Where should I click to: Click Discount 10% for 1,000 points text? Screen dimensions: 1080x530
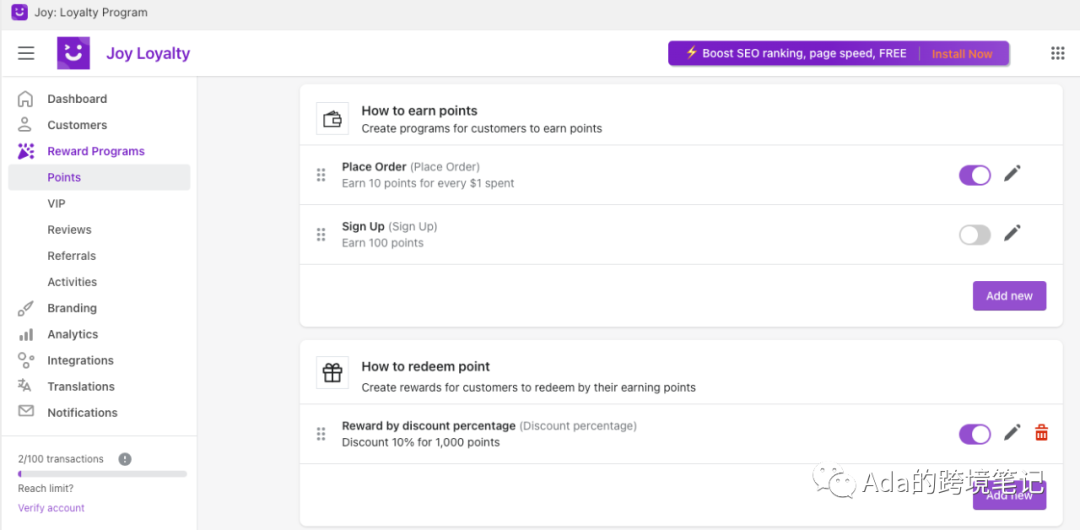(421, 442)
